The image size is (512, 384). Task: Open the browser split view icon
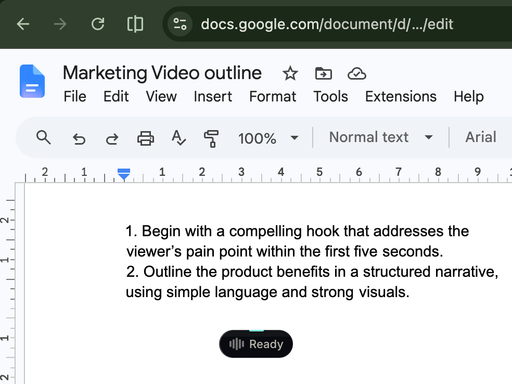pyautogui.click(x=135, y=24)
